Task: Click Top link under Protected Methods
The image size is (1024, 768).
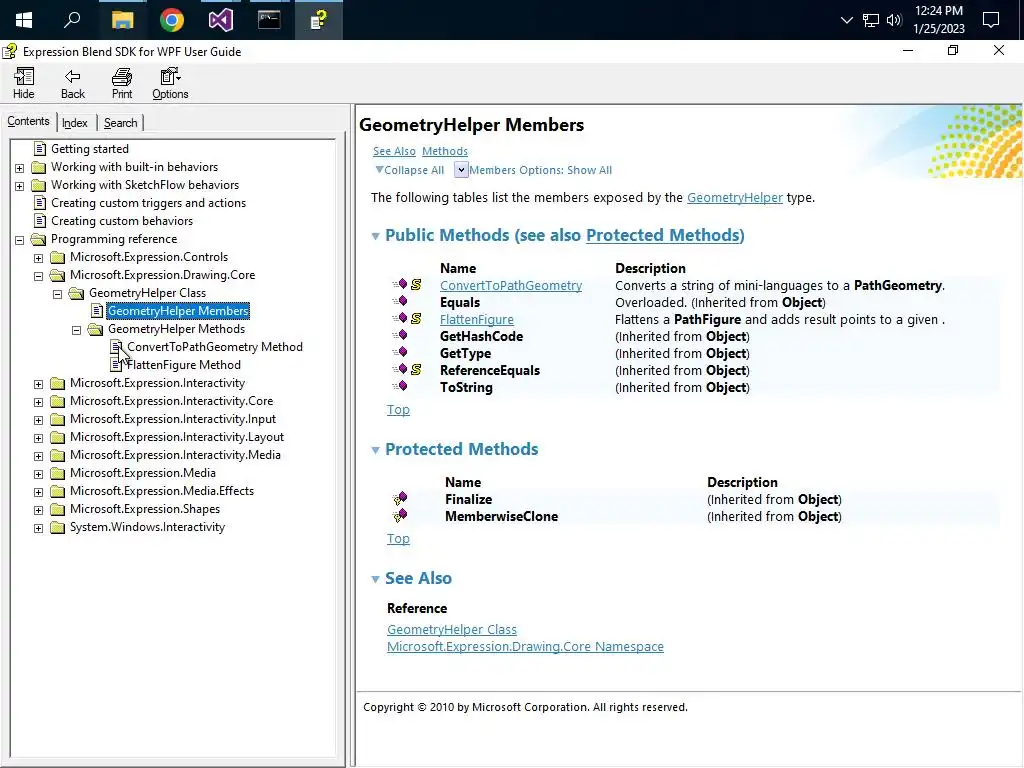Action: pos(398,538)
